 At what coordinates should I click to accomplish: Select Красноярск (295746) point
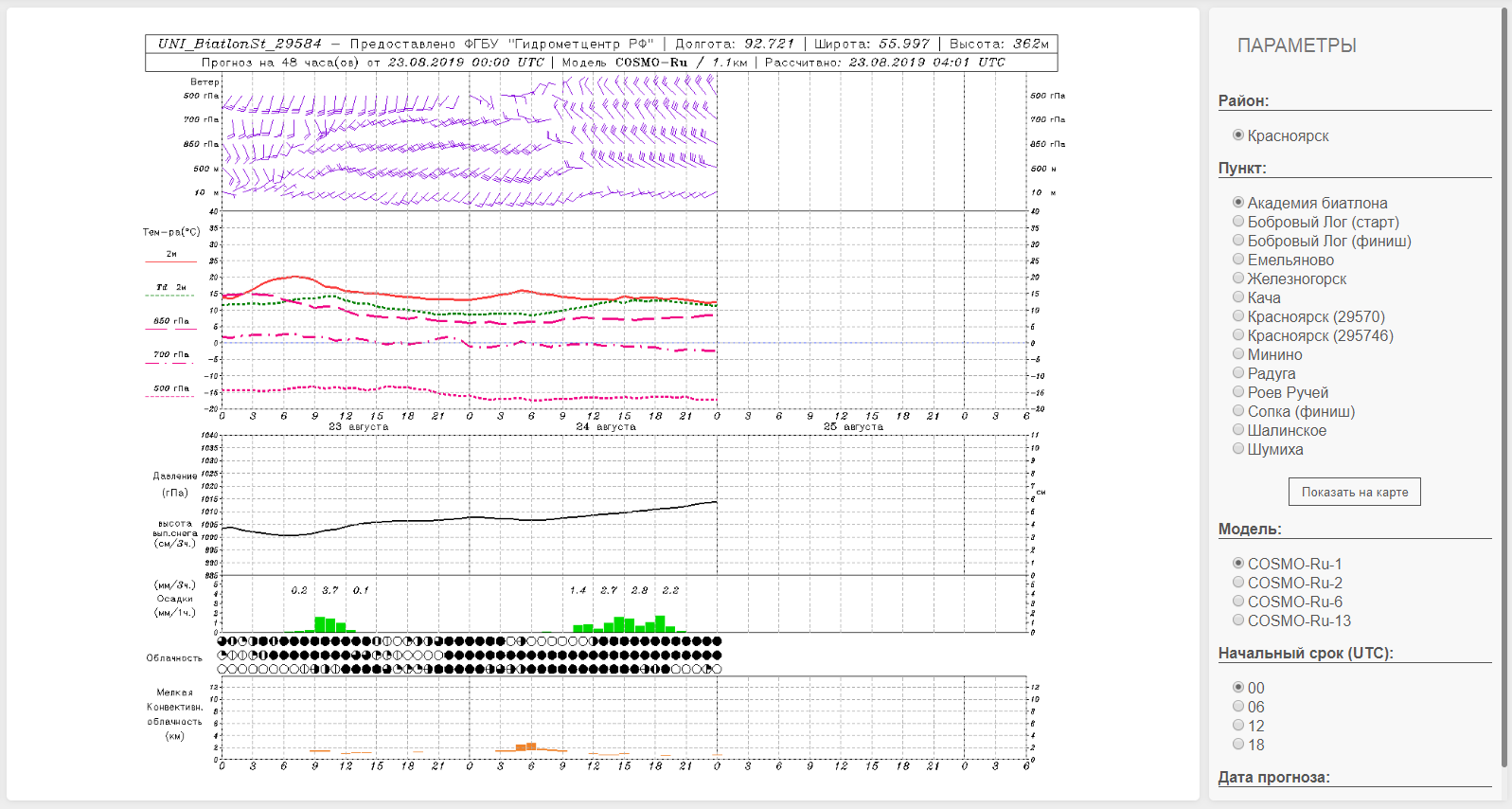[1238, 335]
